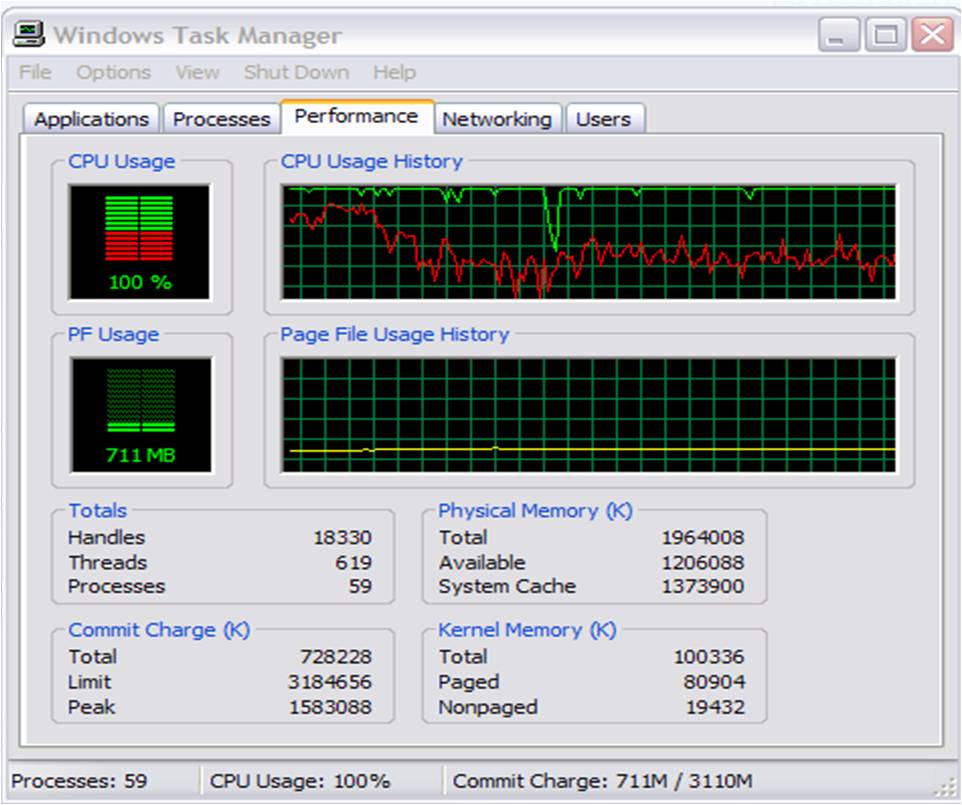Click the Task Manager title bar icon
Screen dimensions: 962x805
pyautogui.click(x=28, y=34)
